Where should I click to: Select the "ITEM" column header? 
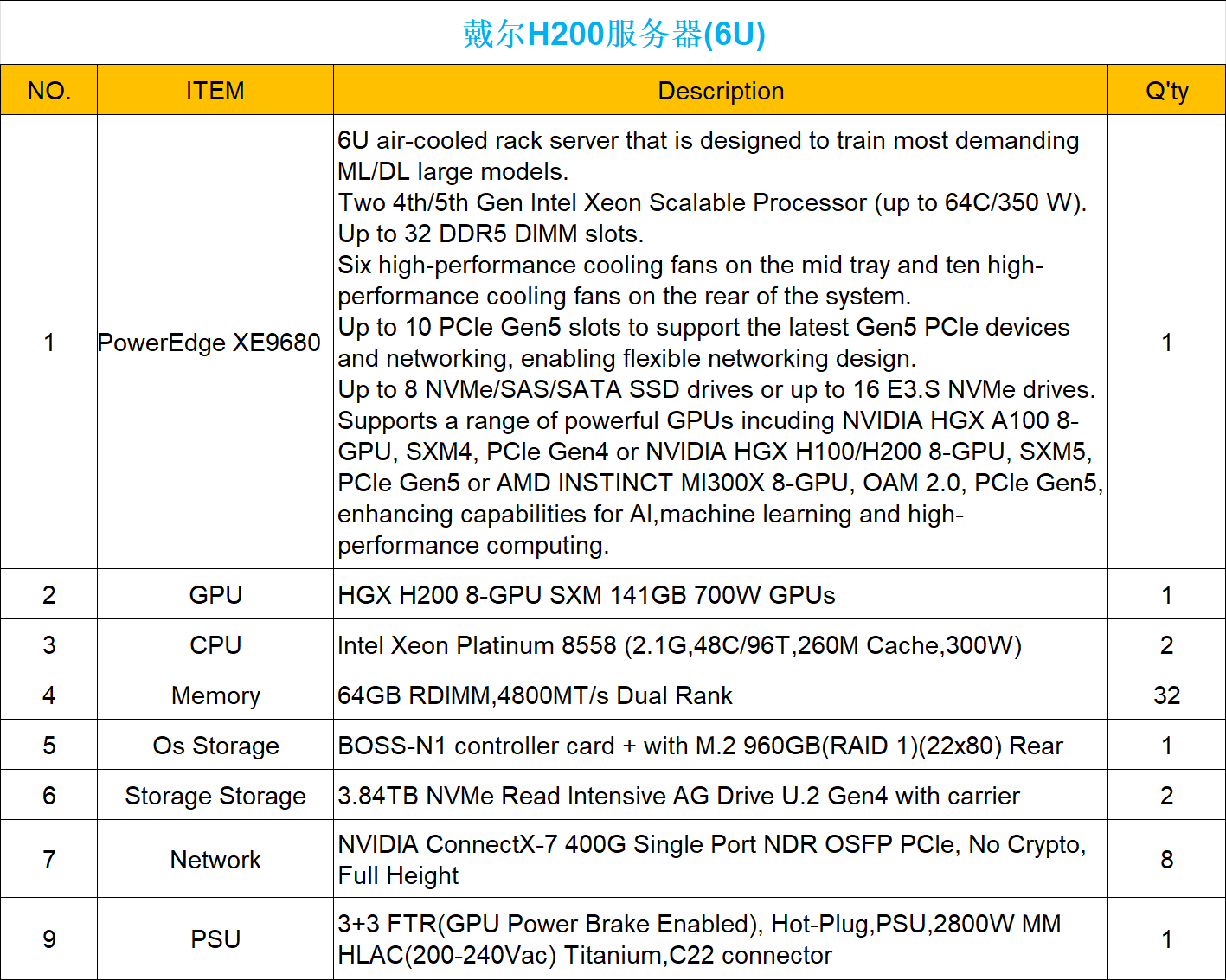[x=215, y=90]
